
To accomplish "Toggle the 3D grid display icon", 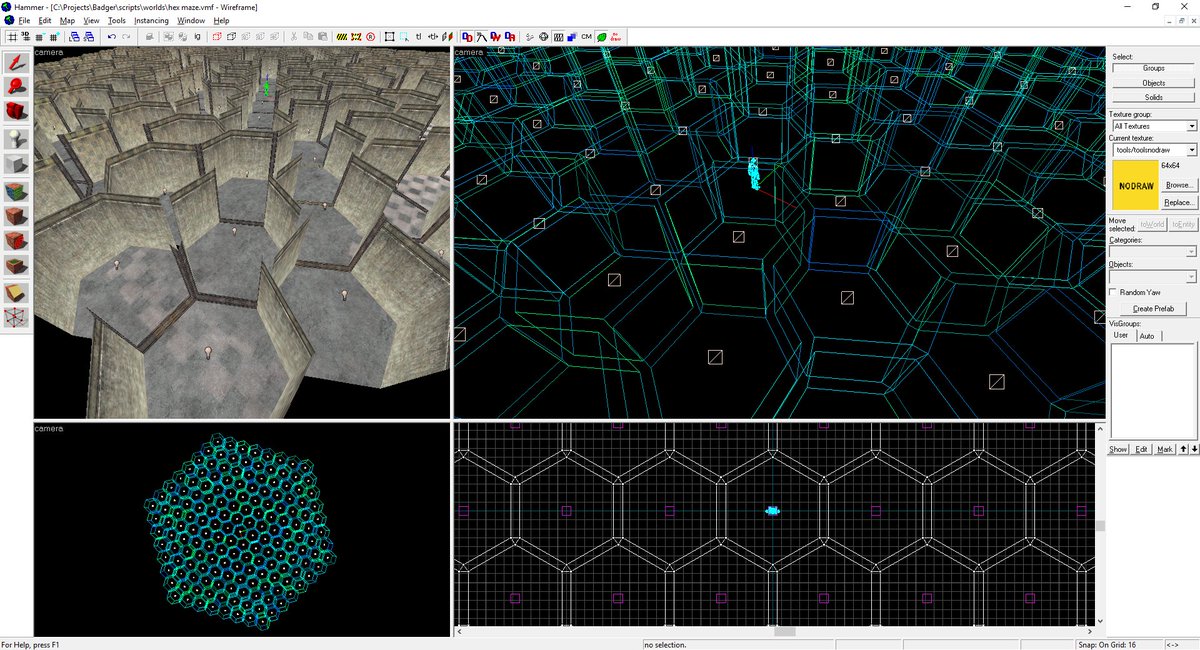I will (x=25, y=36).
